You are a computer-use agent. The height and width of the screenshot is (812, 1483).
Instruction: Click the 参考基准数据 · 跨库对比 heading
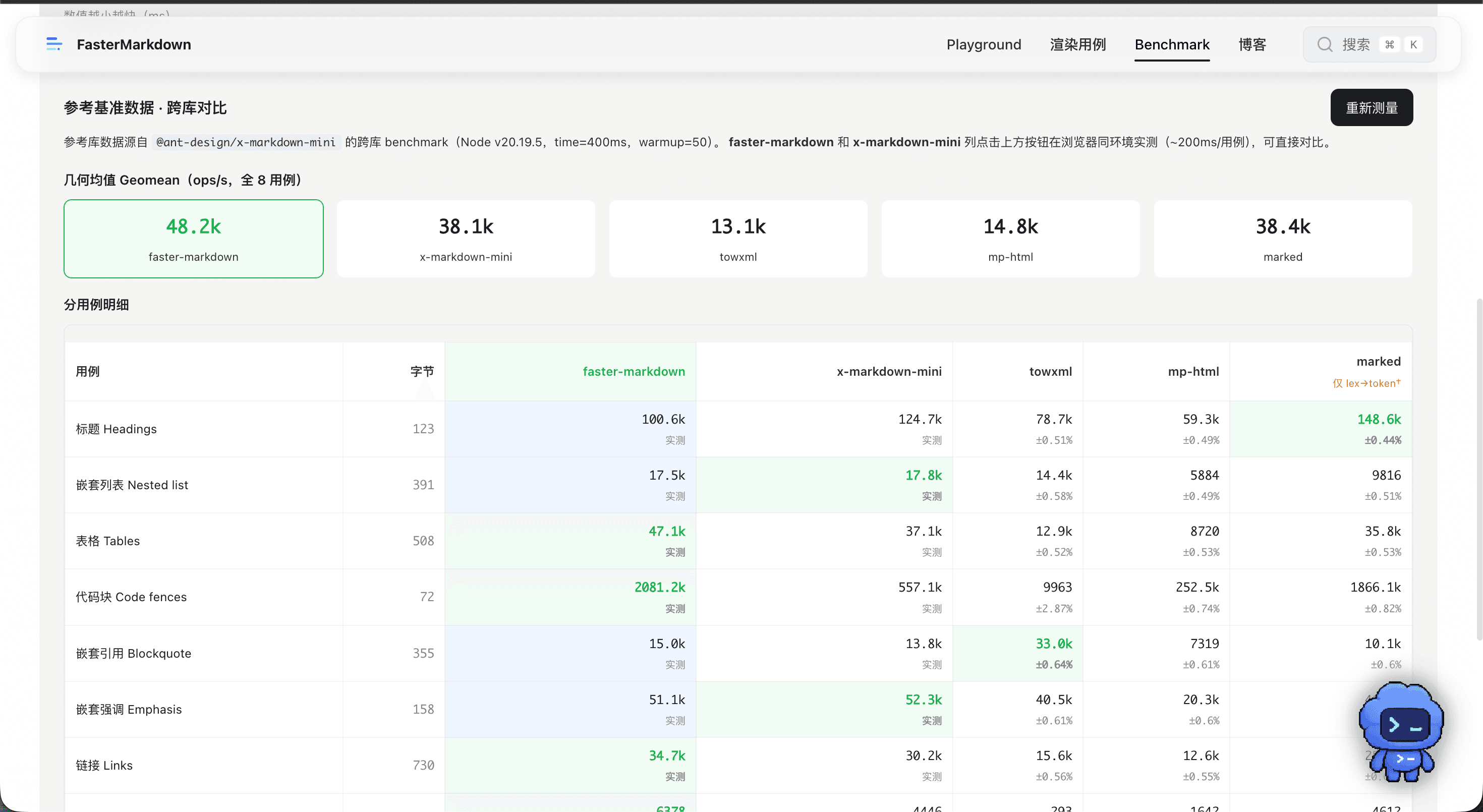click(x=145, y=107)
